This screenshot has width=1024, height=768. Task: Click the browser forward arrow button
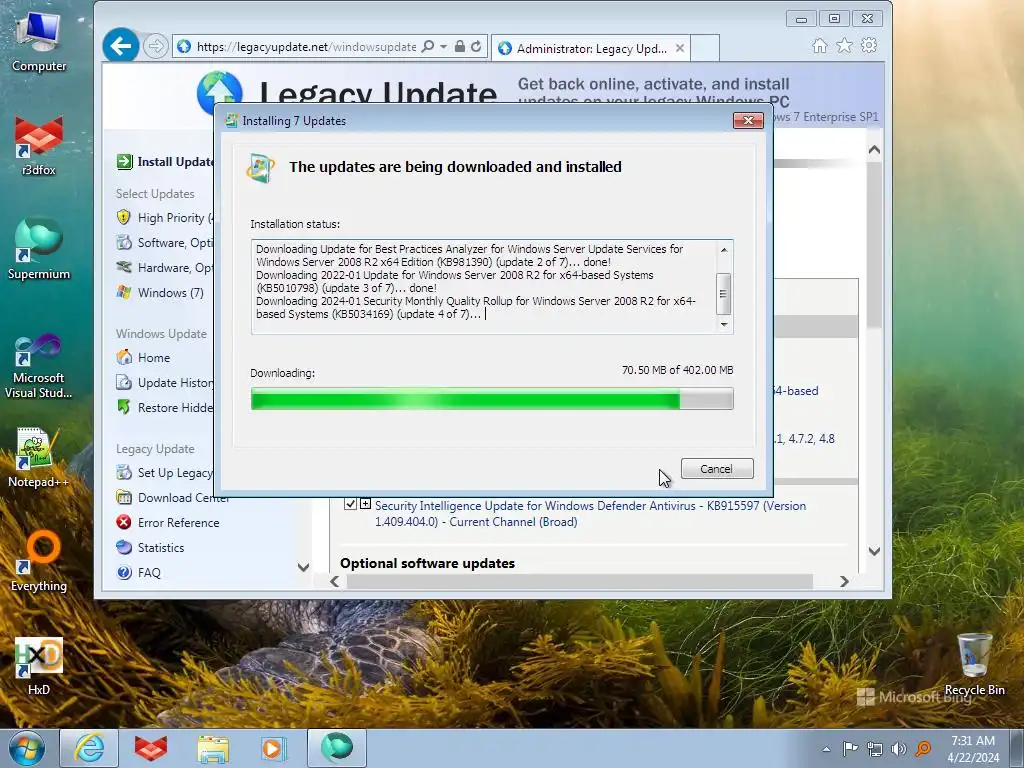(155, 46)
